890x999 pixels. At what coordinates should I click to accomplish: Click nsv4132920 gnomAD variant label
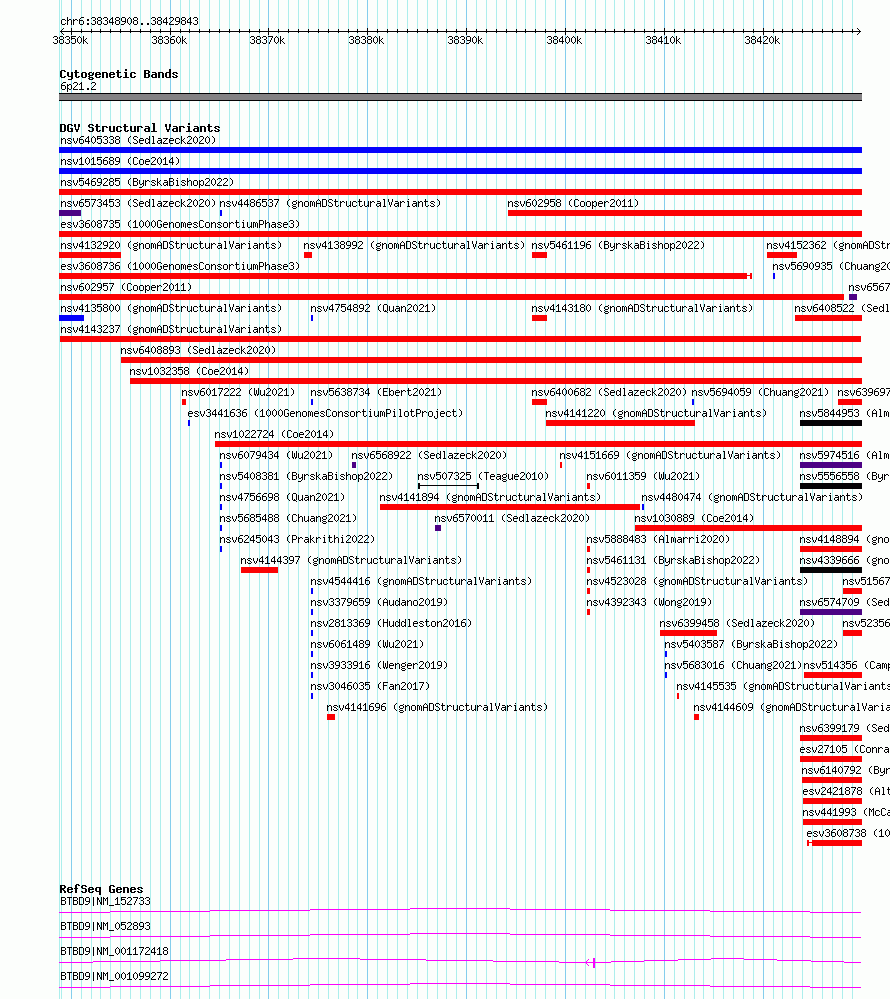tap(171, 245)
